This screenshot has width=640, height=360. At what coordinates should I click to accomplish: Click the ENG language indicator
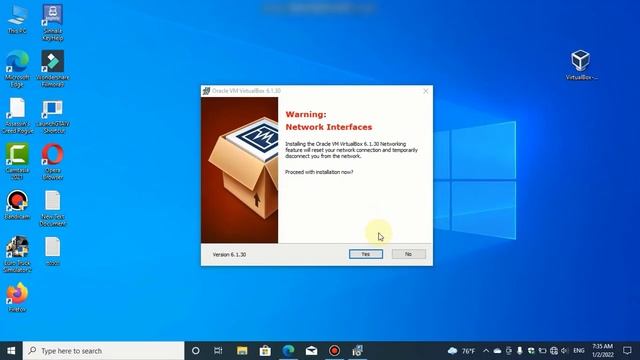579,351
